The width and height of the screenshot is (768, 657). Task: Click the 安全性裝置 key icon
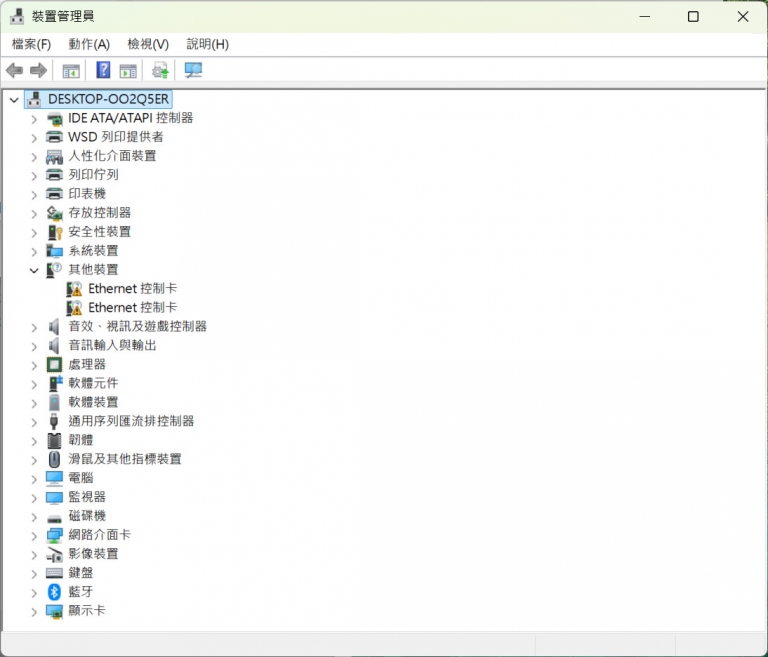coord(54,232)
